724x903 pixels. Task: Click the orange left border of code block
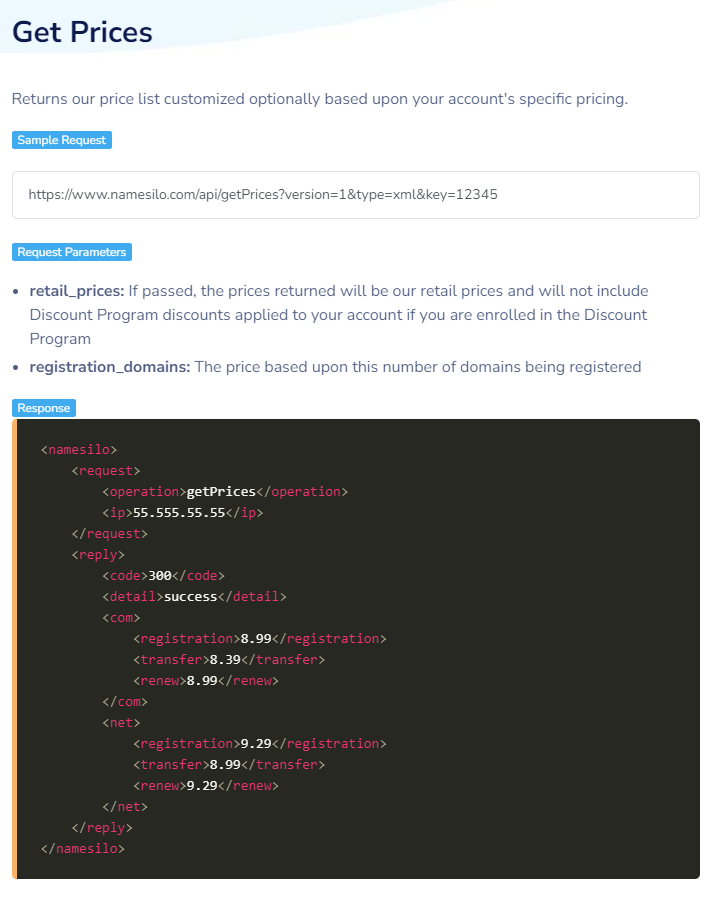pyautogui.click(x=14, y=649)
